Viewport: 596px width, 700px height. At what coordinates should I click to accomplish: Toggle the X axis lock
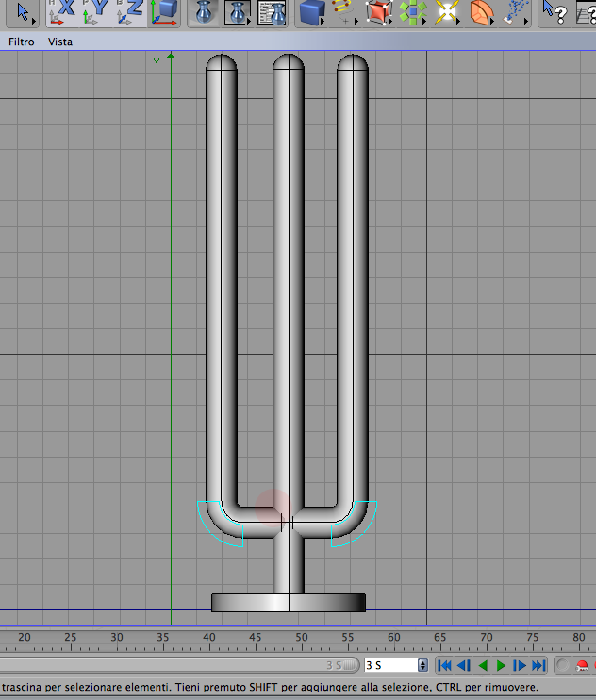(63, 12)
